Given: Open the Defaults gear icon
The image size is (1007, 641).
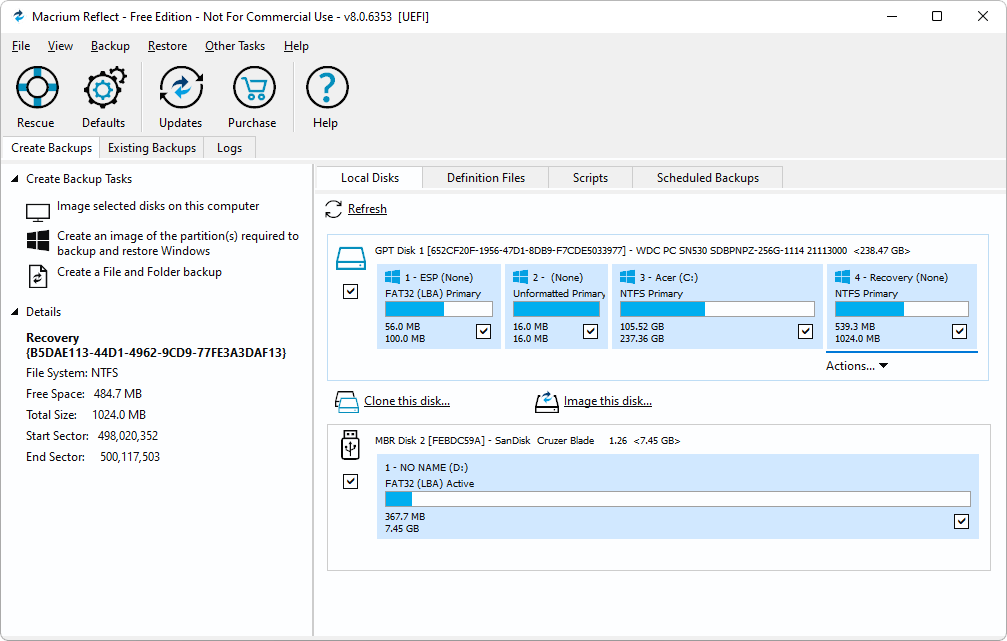Looking at the screenshot, I should click(x=104, y=89).
